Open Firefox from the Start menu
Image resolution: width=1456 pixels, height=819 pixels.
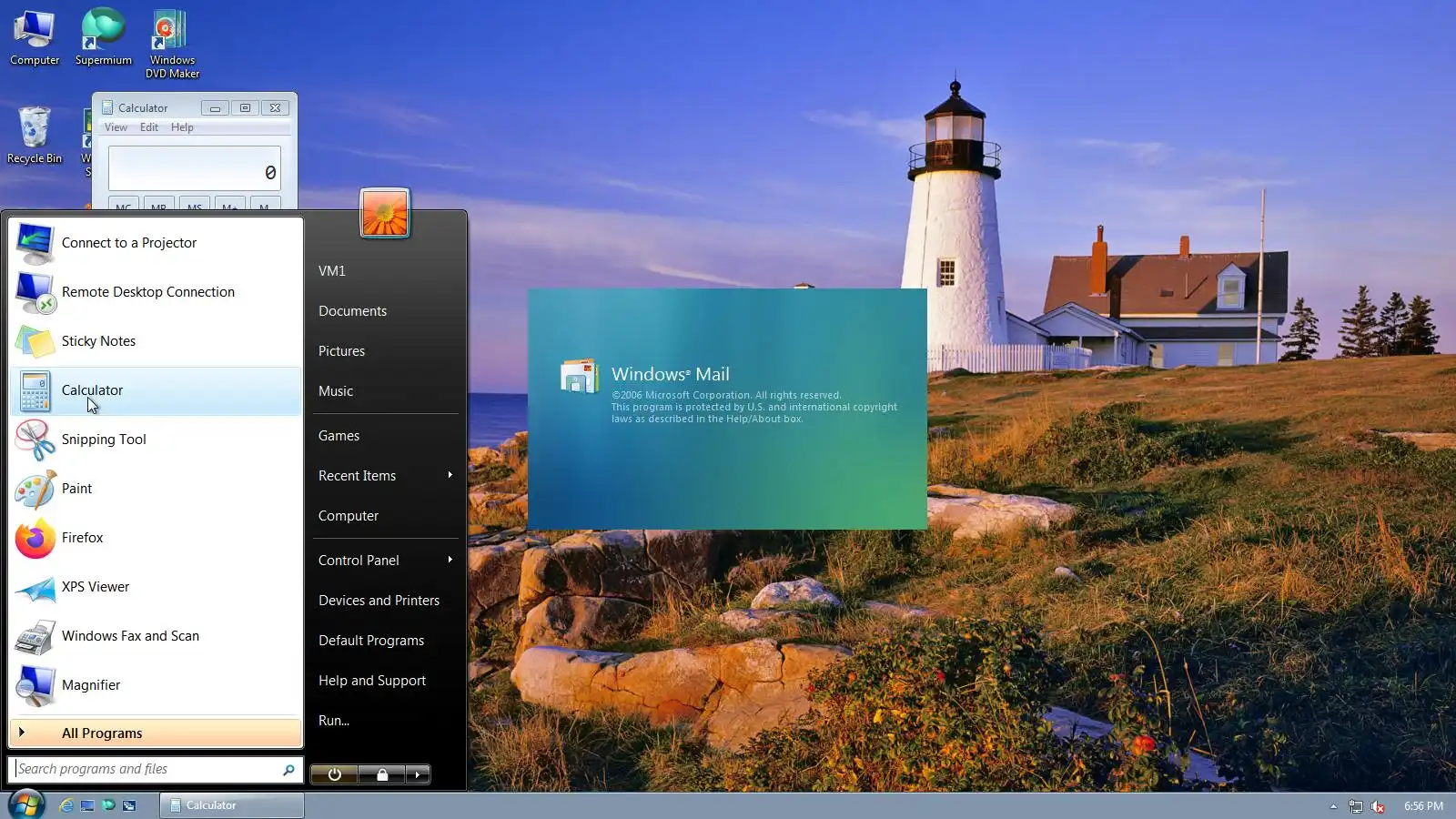click(156, 538)
